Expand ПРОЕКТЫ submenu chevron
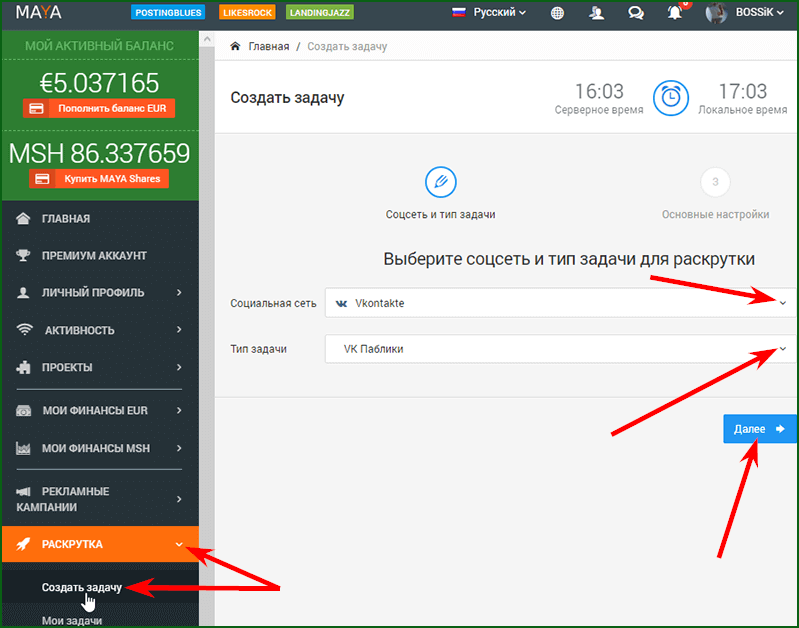 point(179,367)
